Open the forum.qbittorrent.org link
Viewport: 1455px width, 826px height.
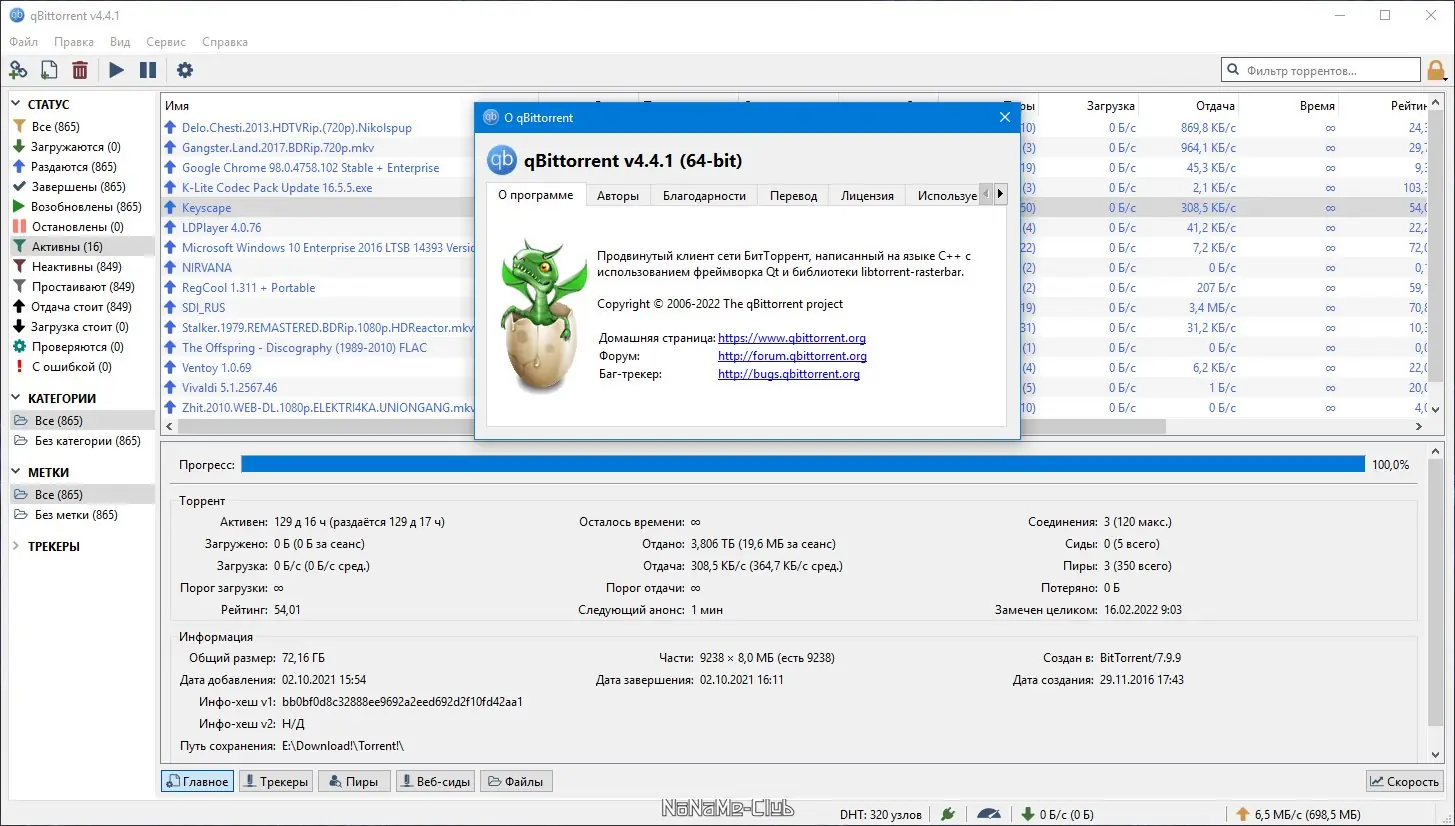click(792, 356)
